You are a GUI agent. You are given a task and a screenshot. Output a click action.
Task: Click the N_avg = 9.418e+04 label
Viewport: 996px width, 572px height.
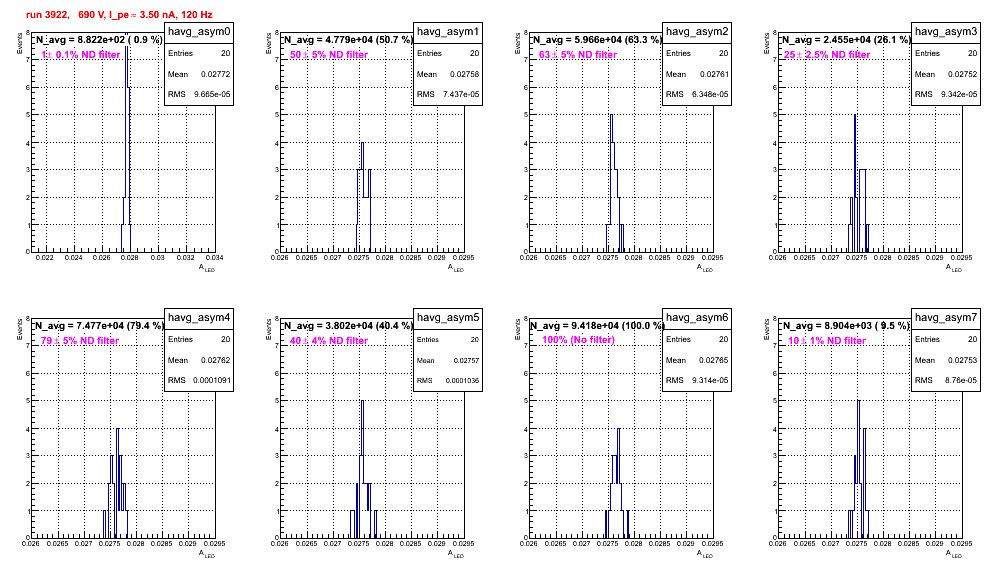pyautogui.click(x=598, y=326)
